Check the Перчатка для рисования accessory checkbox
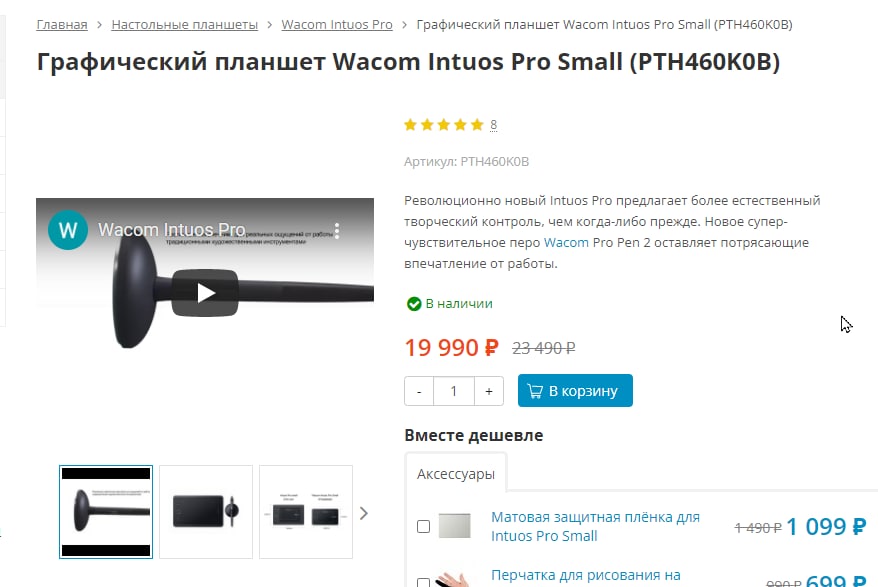 tap(423, 583)
